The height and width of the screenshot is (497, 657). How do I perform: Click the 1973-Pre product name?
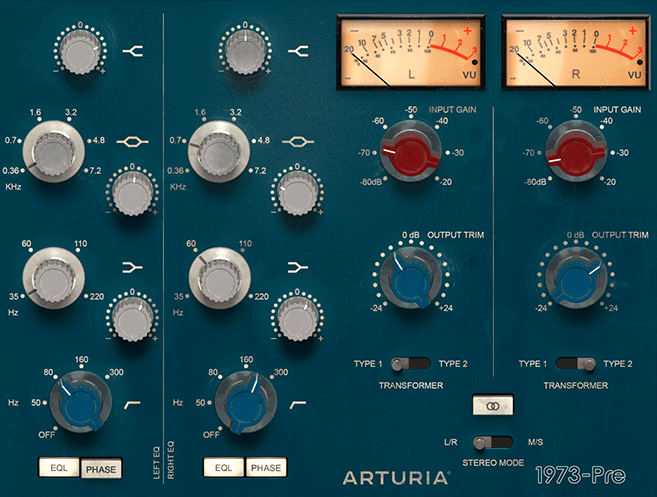pos(581,476)
